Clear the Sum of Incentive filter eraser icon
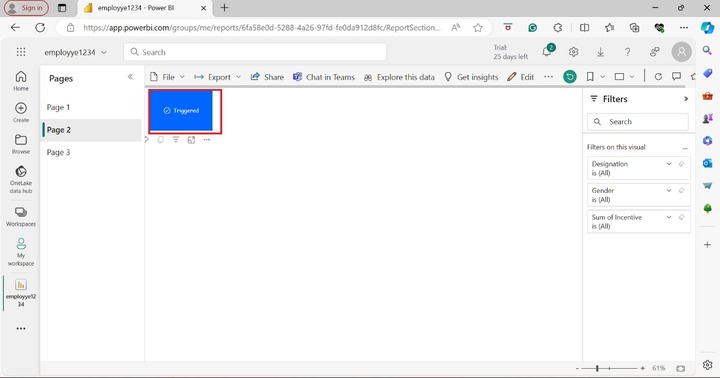The width and height of the screenshot is (720, 378). click(x=681, y=217)
